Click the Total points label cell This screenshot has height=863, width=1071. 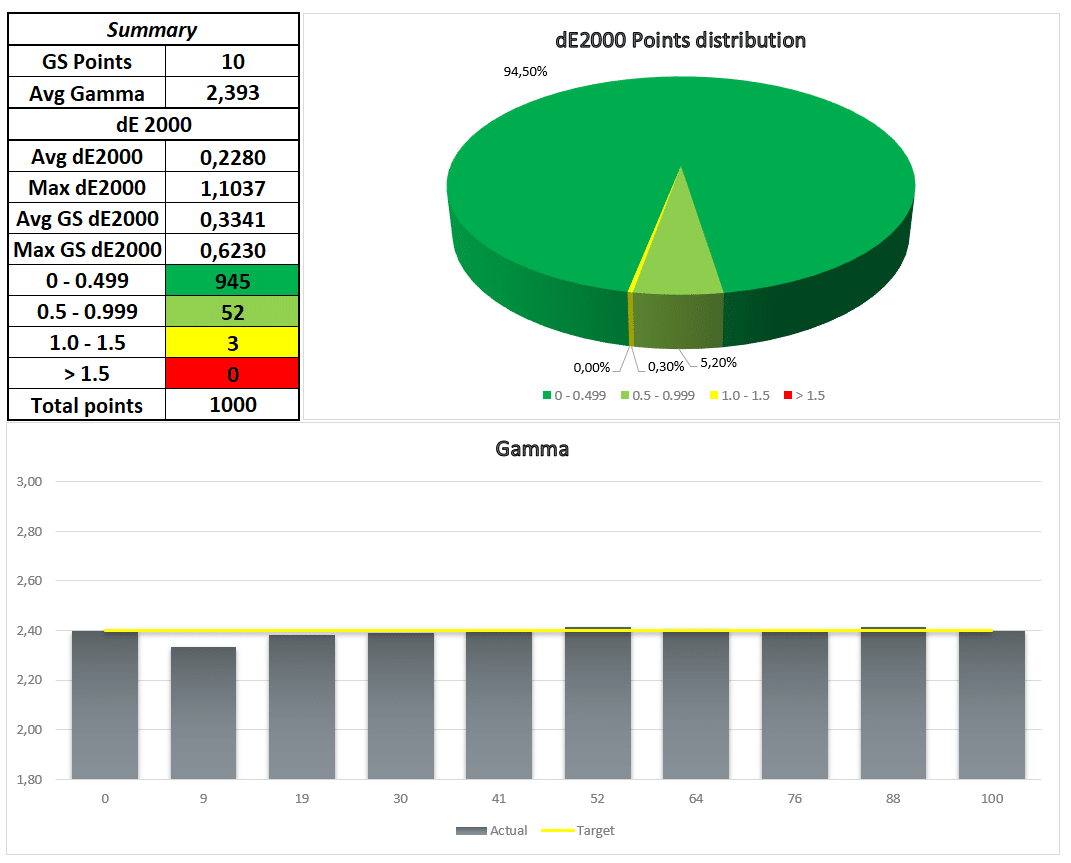tap(87, 405)
